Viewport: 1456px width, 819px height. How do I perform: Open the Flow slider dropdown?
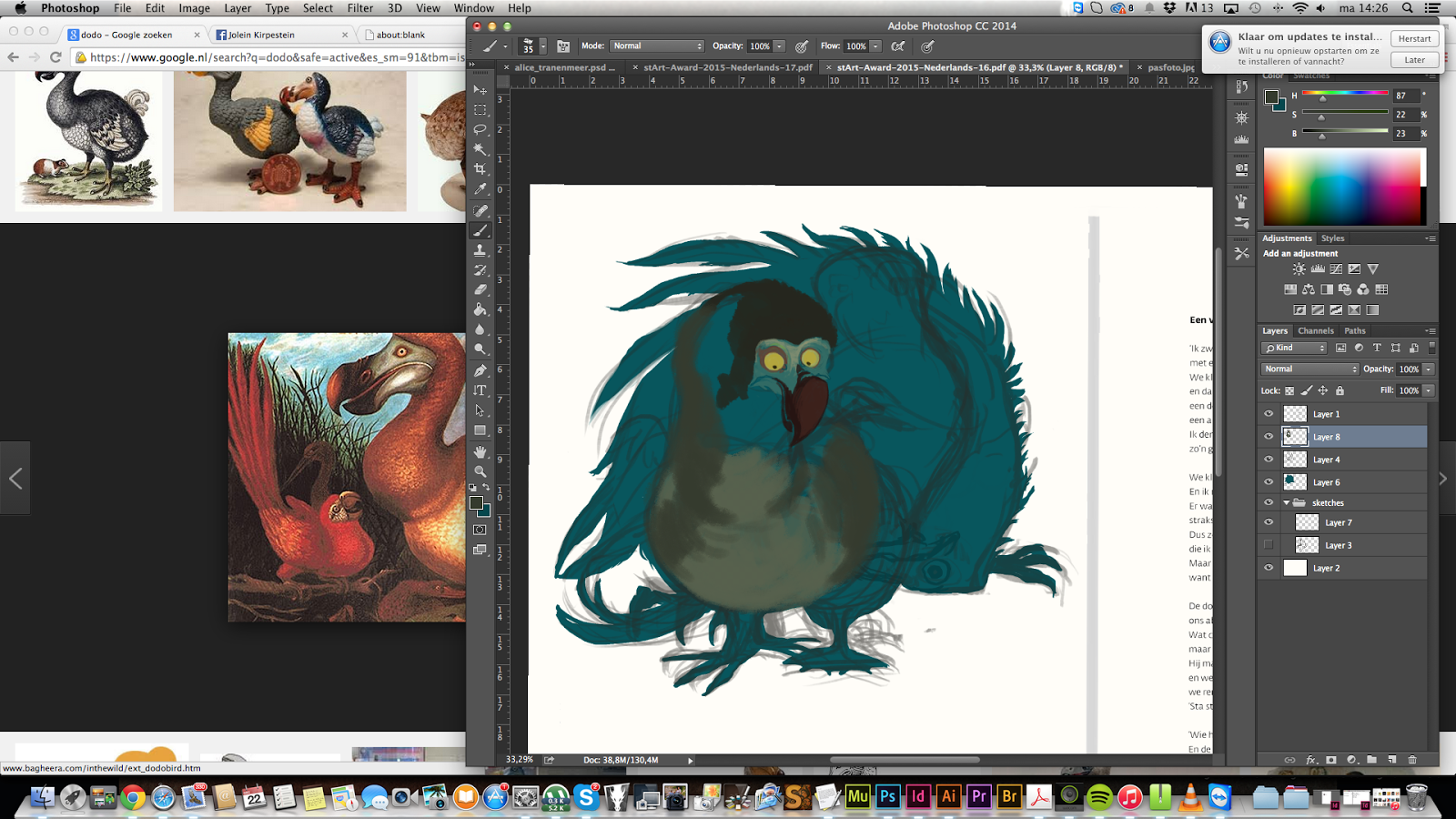876,46
